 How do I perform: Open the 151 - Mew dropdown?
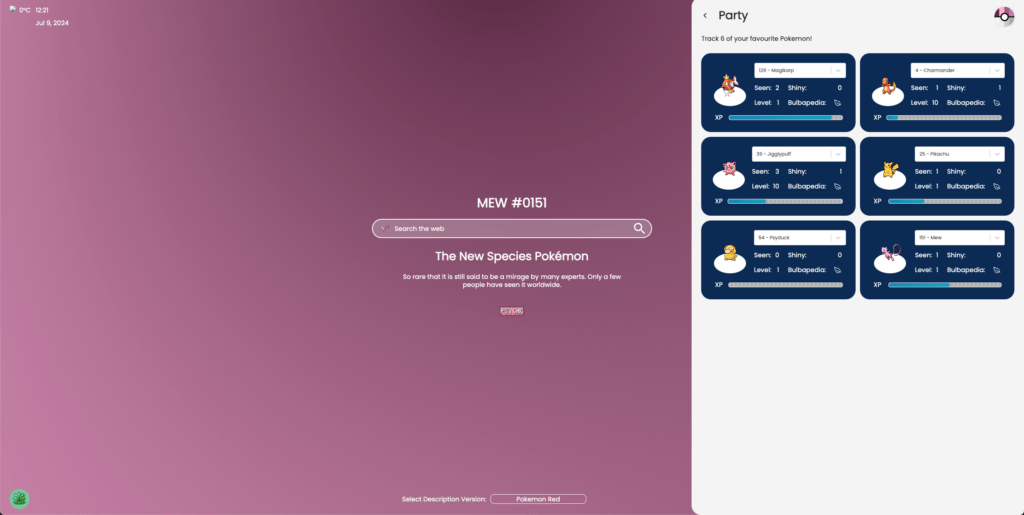tap(959, 238)
